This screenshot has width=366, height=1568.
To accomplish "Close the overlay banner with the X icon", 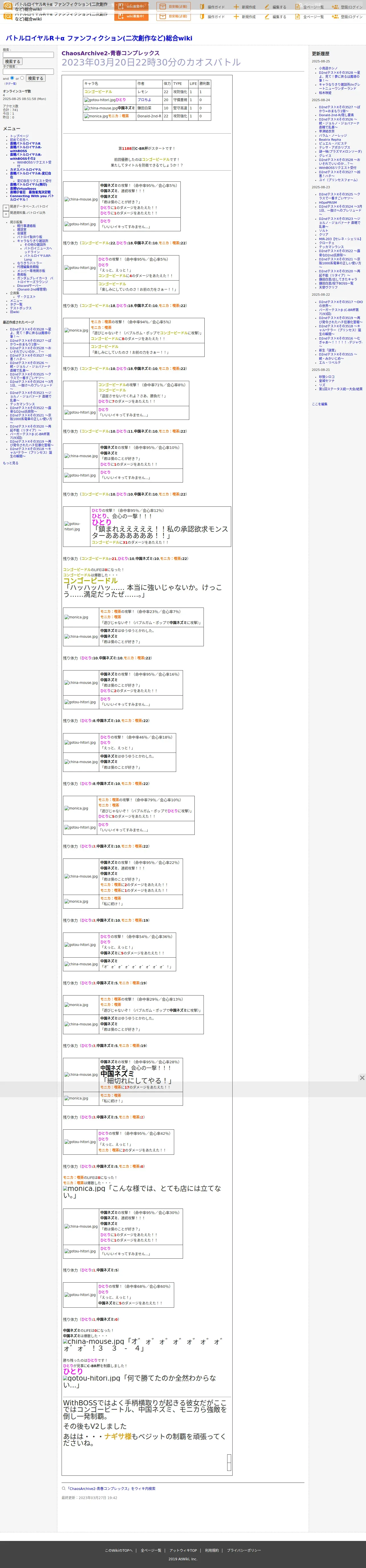I will (362, 1078).
